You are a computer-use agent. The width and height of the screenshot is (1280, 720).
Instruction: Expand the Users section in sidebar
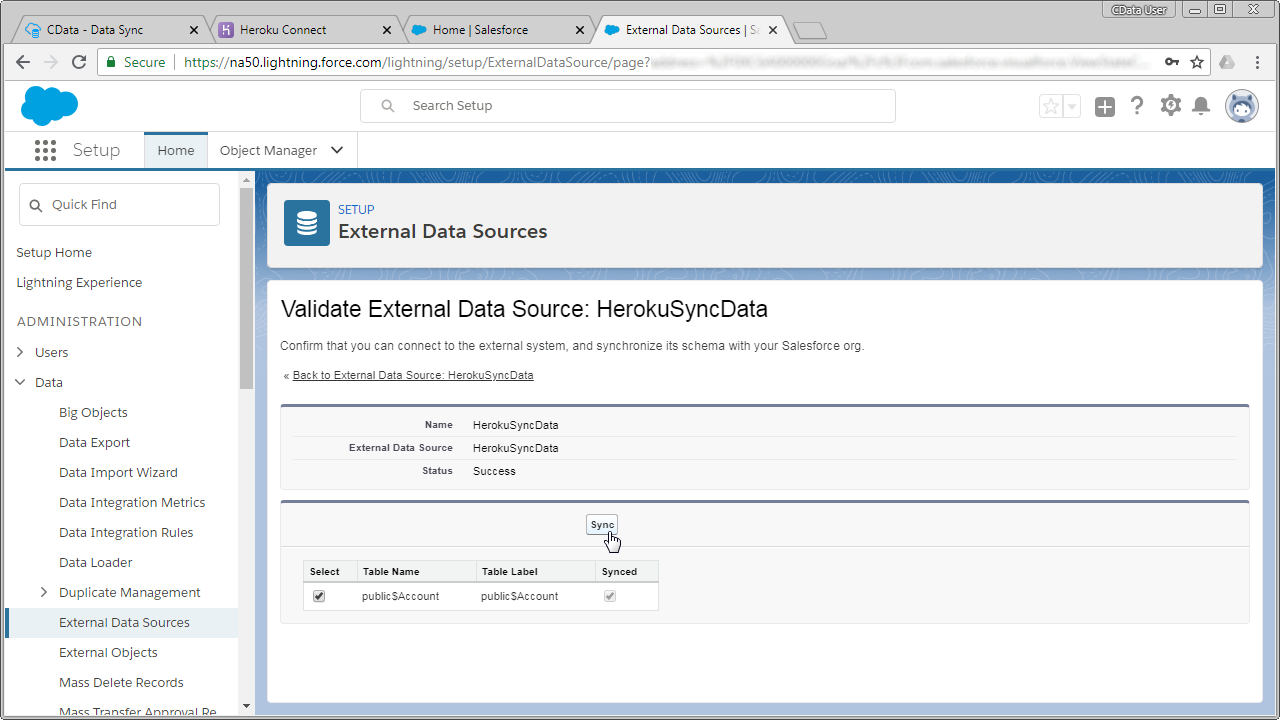[21, 352]
